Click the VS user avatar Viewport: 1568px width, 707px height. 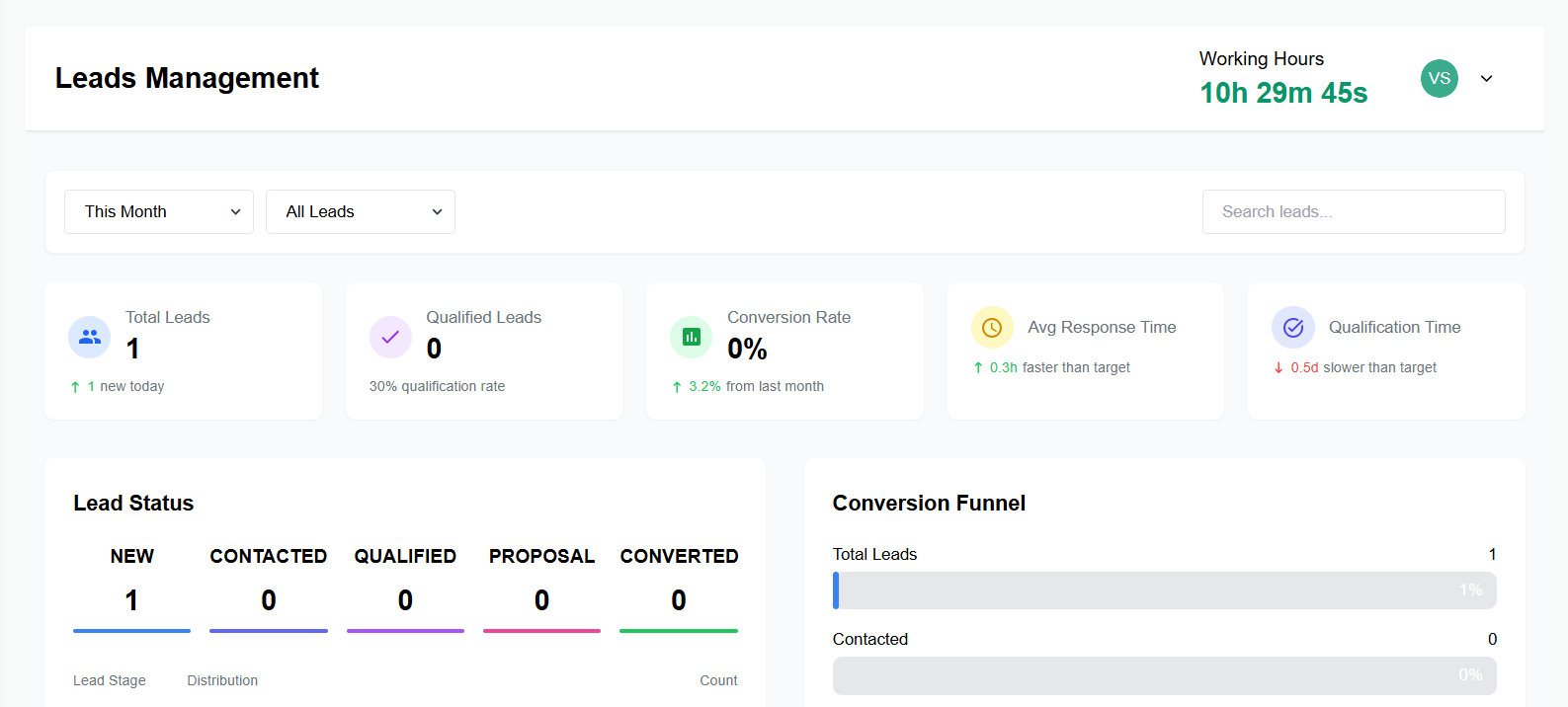tap(1439, 79)
